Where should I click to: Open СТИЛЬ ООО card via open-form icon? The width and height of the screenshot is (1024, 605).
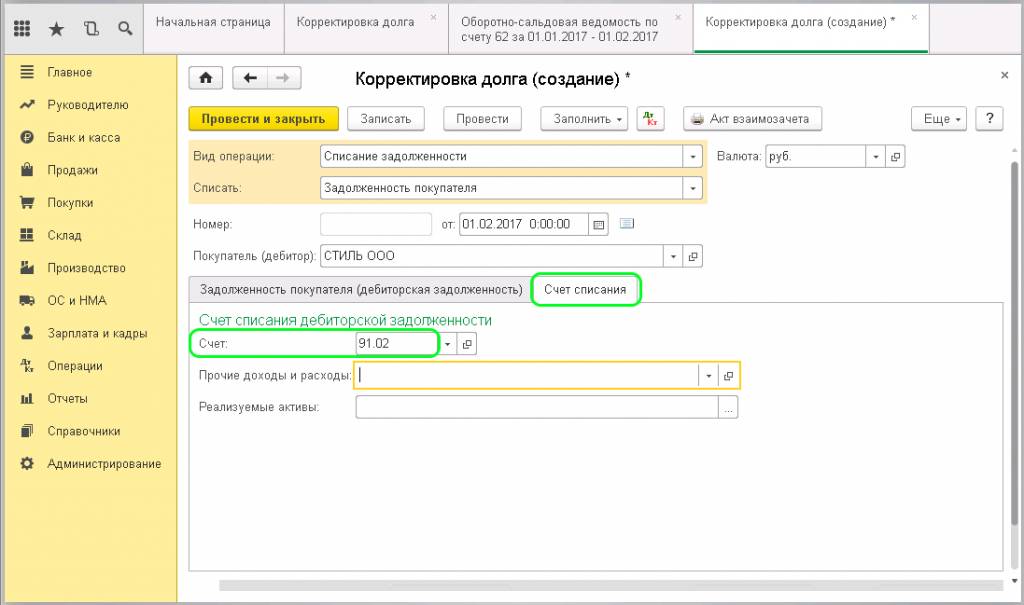pos(693,256)
